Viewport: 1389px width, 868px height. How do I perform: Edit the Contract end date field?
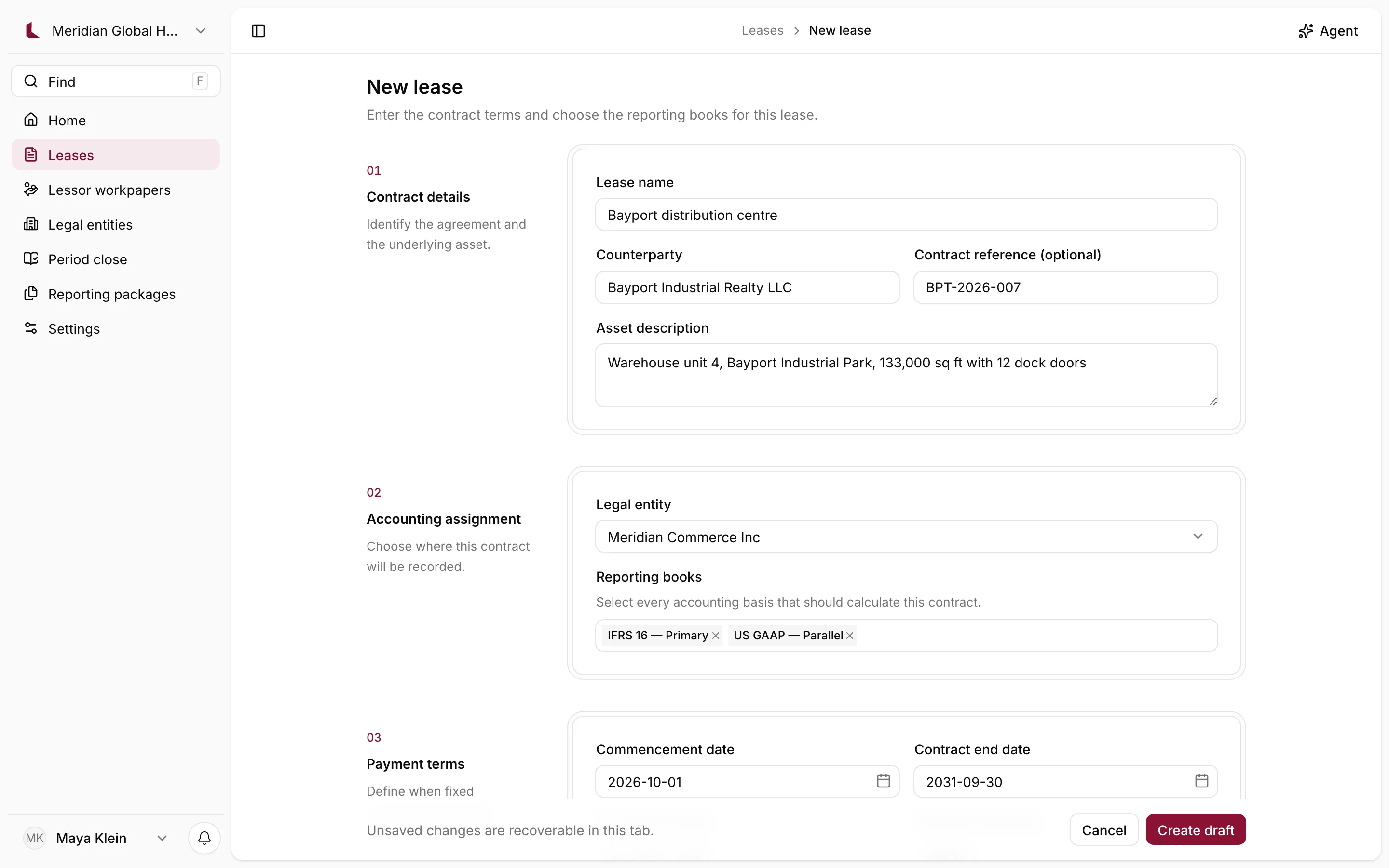(x=1065, y=781)
